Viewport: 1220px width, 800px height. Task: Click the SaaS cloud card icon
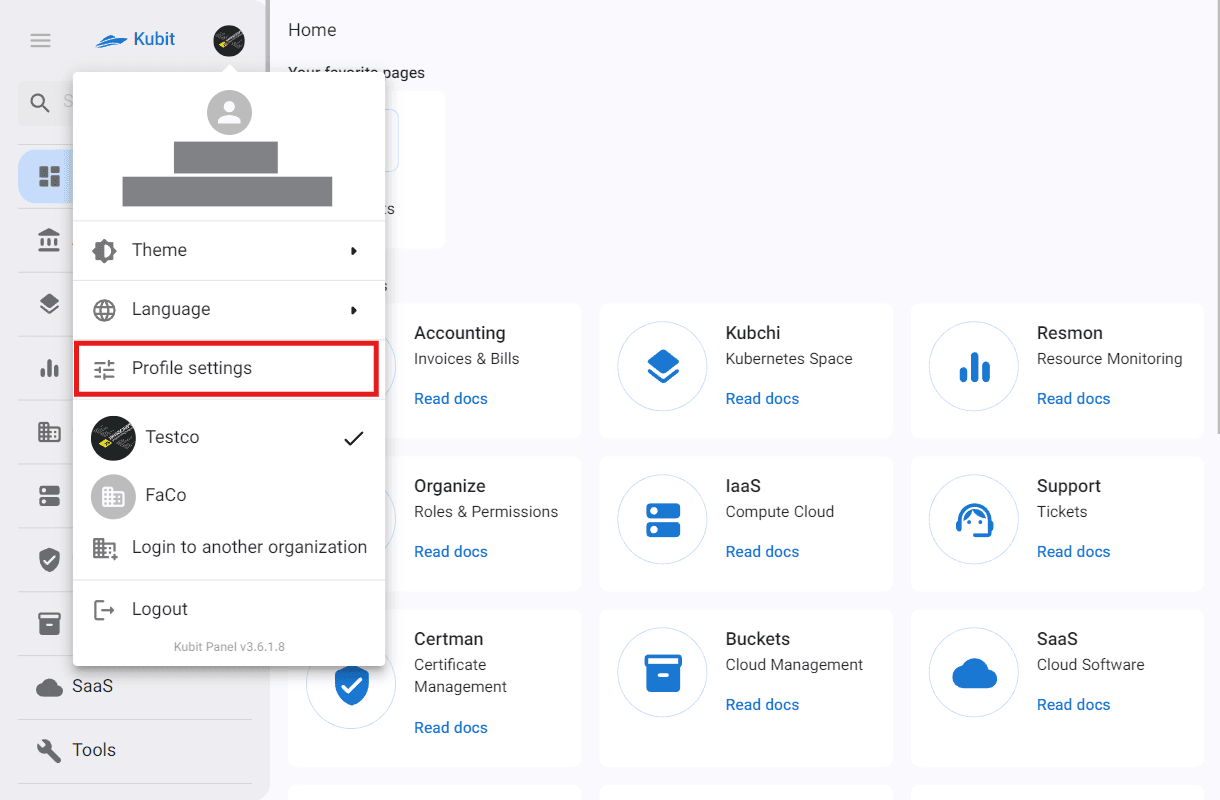[x=974, y=674]
